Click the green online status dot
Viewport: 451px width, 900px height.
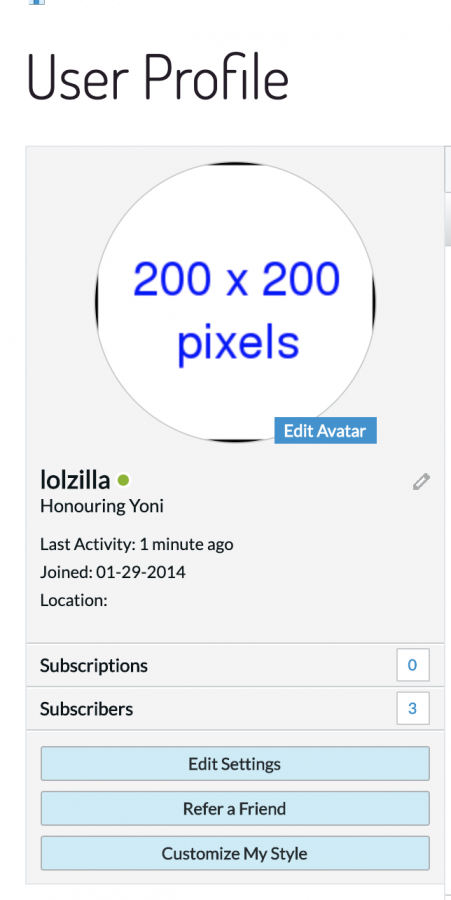[x=123, y=480]
